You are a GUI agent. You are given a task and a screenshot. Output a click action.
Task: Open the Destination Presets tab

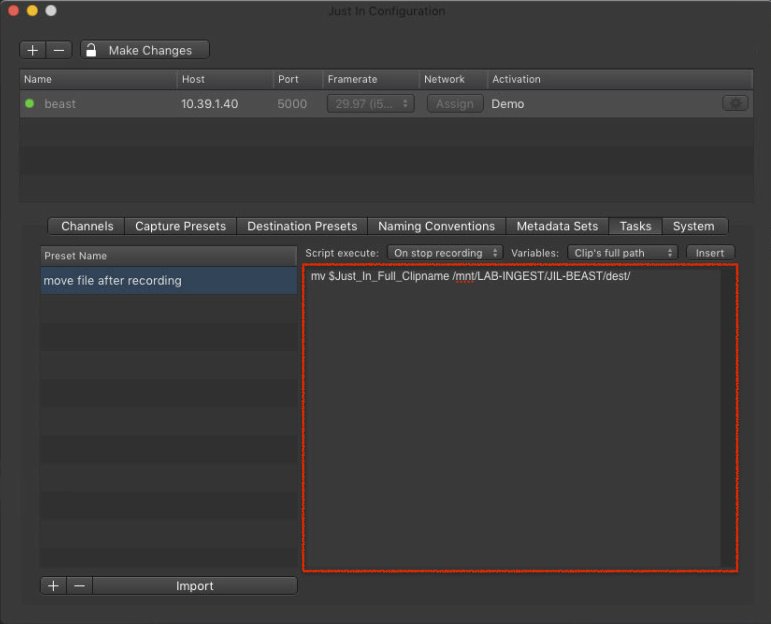(x=302, y=226)
